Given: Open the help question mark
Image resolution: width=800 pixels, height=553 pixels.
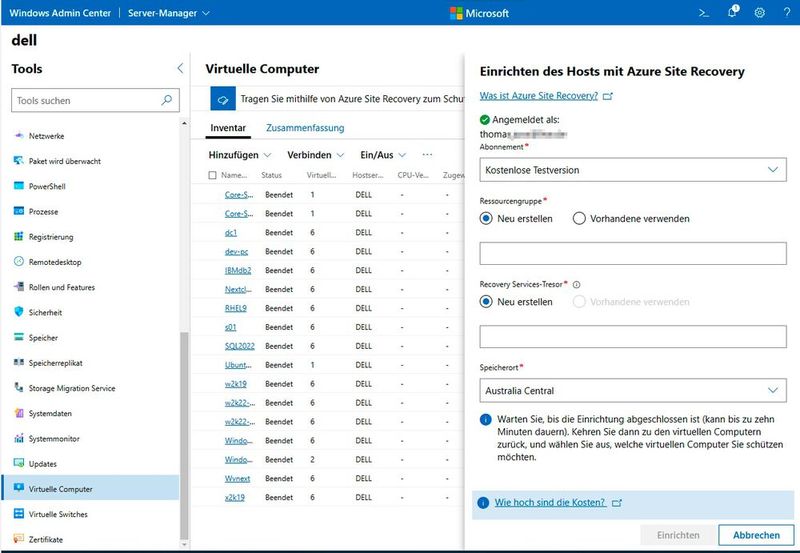Looking at the screenshot, I should coord(787,13).
